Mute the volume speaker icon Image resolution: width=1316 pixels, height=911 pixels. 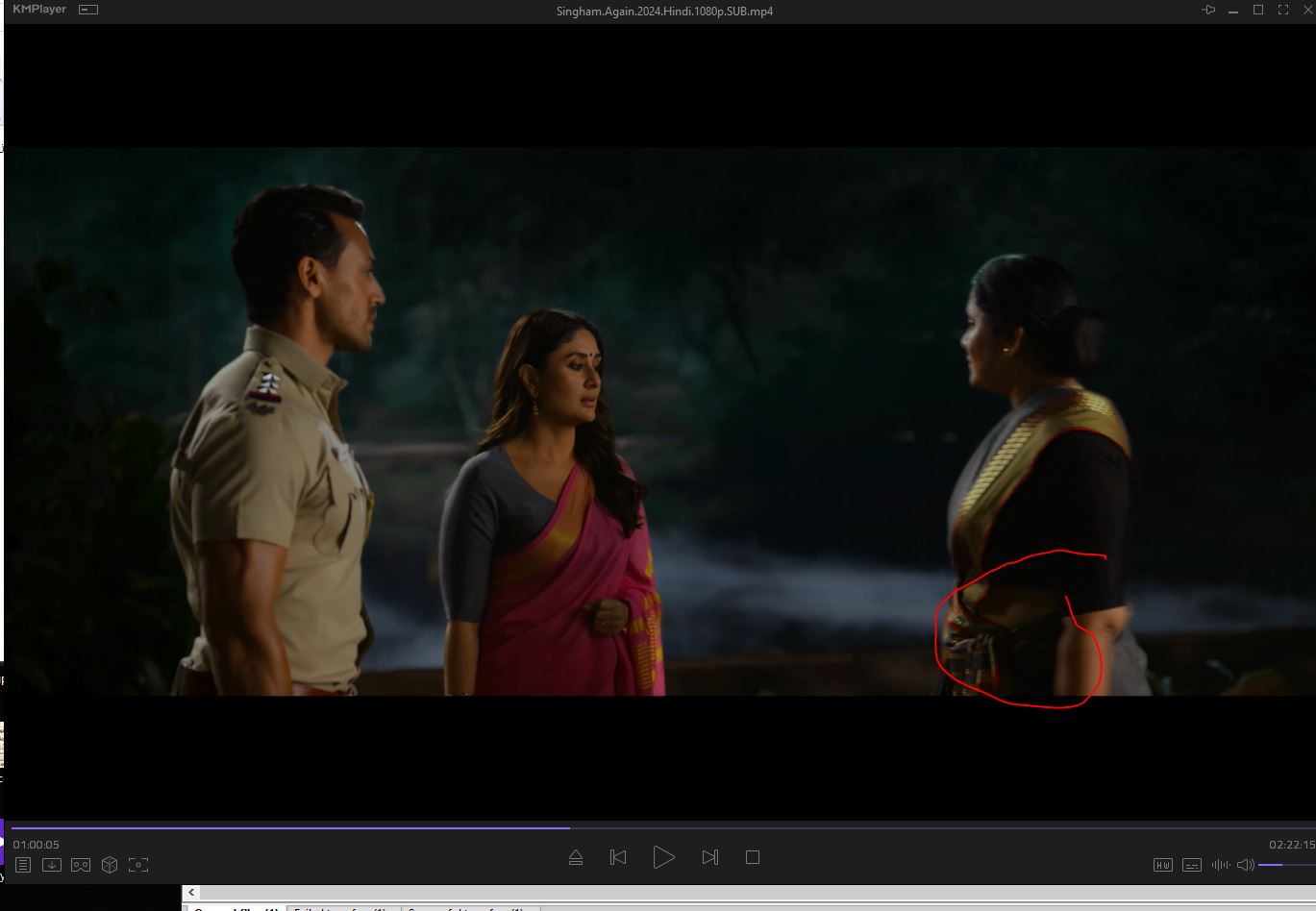[1245, 865]
